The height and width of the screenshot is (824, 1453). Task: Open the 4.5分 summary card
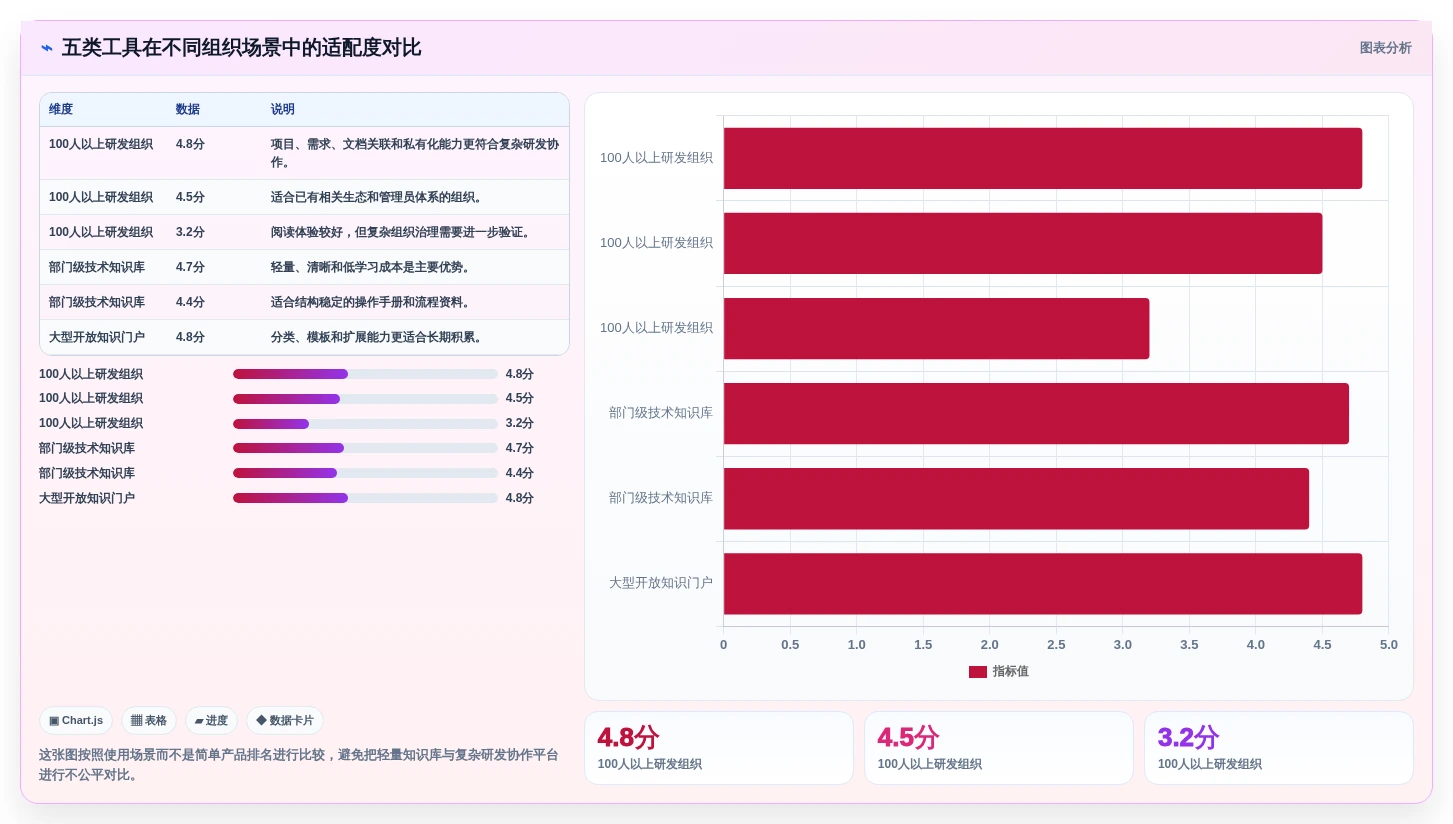[999, 748]
